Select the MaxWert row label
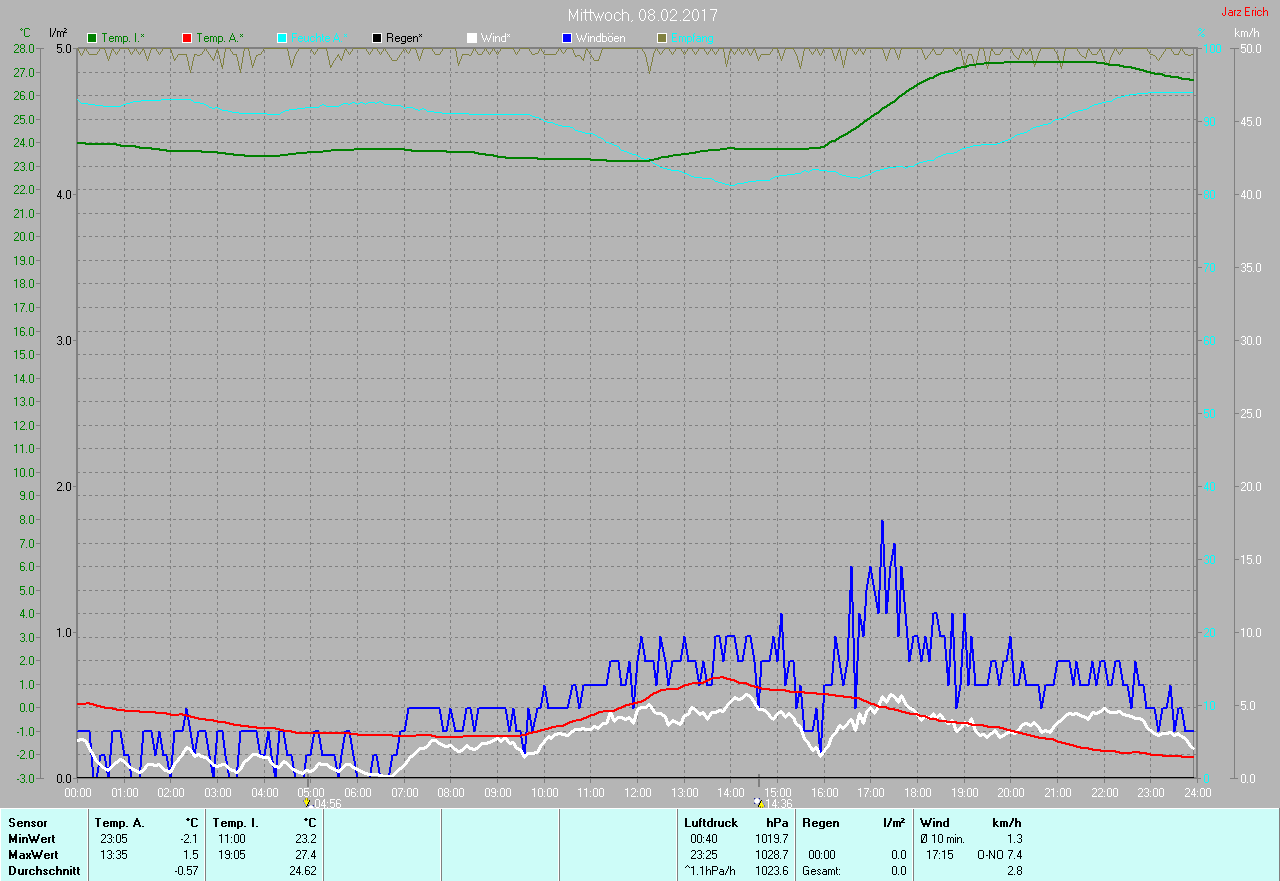 click(x=33, y=855)
